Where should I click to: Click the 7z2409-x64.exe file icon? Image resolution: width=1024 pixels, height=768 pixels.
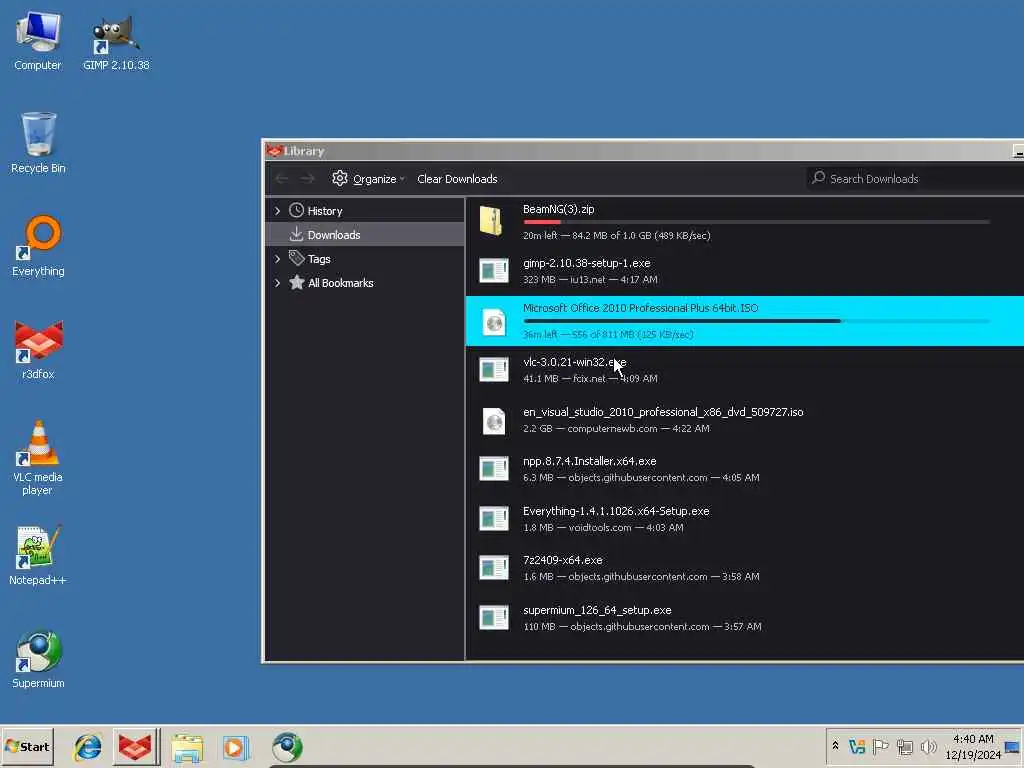pos(494,568)
